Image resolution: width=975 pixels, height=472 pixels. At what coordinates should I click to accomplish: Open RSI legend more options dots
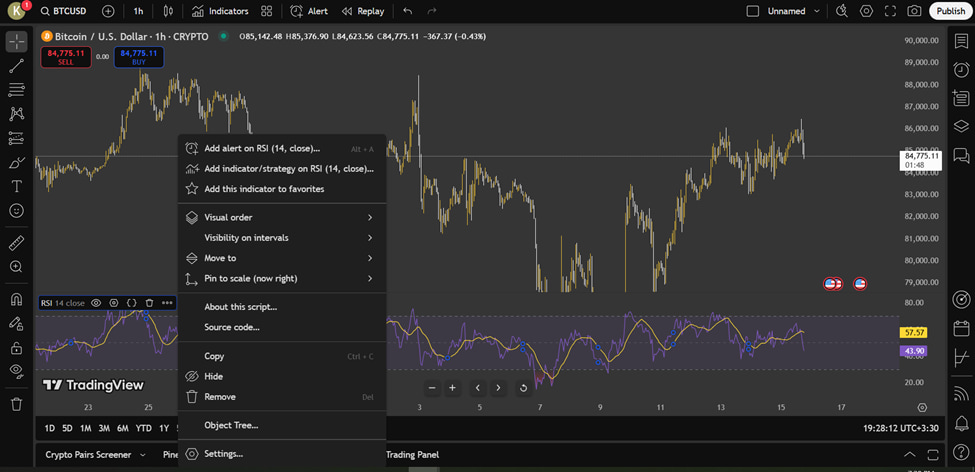pyautogui.click(x=167, y=303)
